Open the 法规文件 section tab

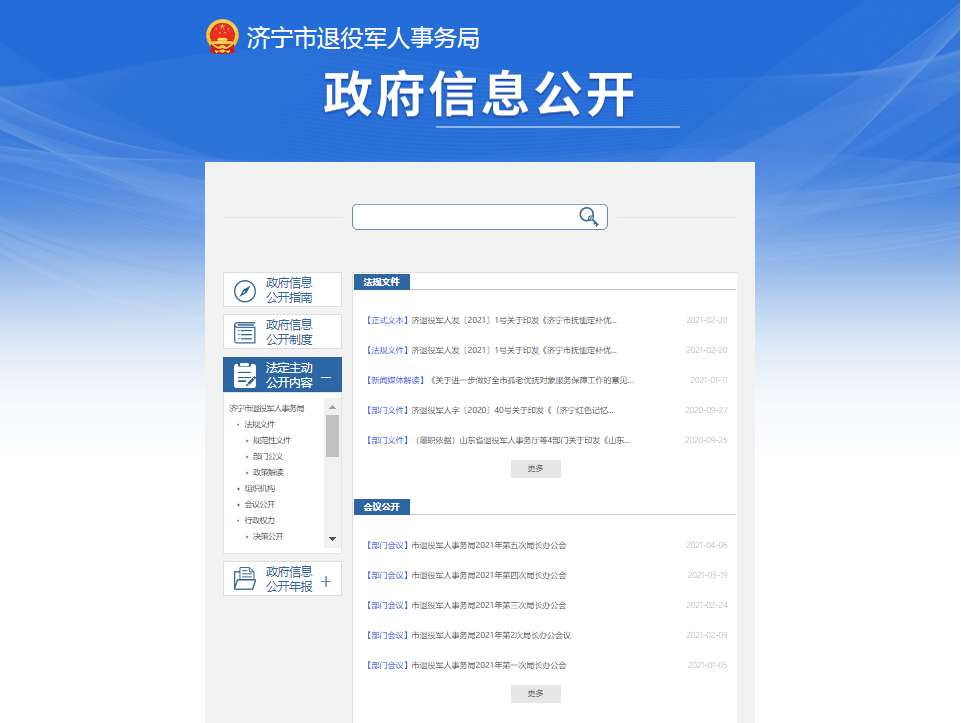[381, 282]
